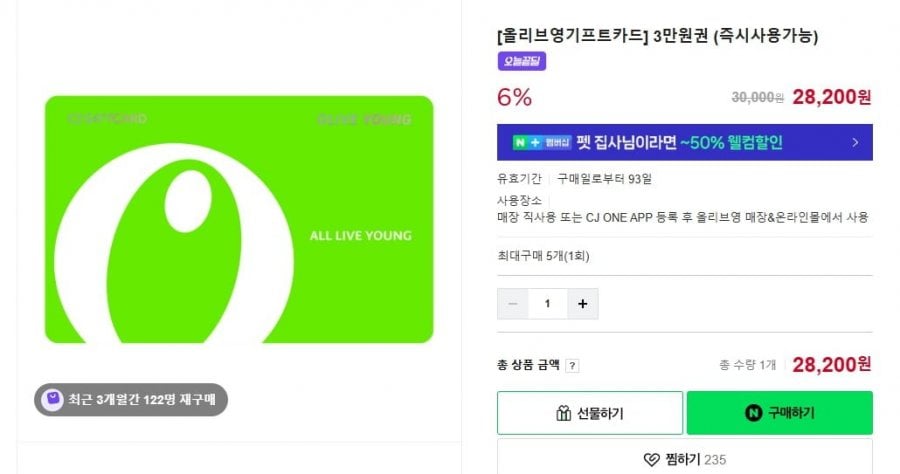Click the heart icon next to 찜하기
This screenshot has width=900, height=474.
pyautogui.click(x=651, y=460)
